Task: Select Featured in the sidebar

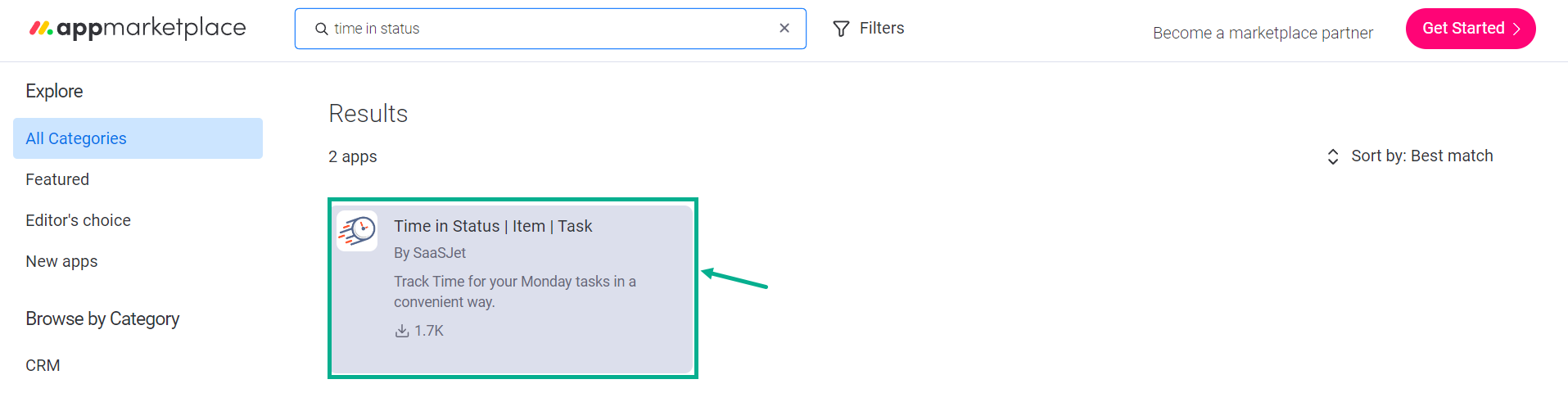Action: click(57, 179)
